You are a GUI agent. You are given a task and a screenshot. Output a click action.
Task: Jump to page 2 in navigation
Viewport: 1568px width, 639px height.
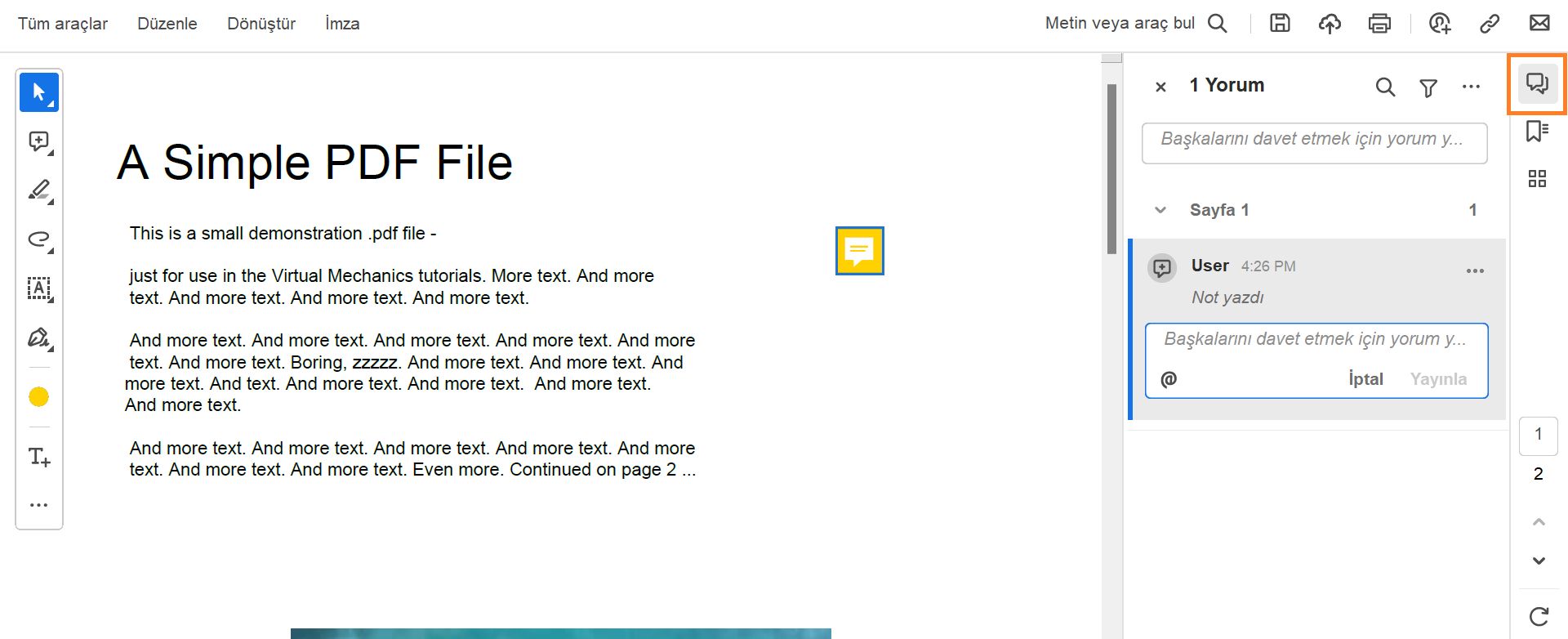point(1539,474)
